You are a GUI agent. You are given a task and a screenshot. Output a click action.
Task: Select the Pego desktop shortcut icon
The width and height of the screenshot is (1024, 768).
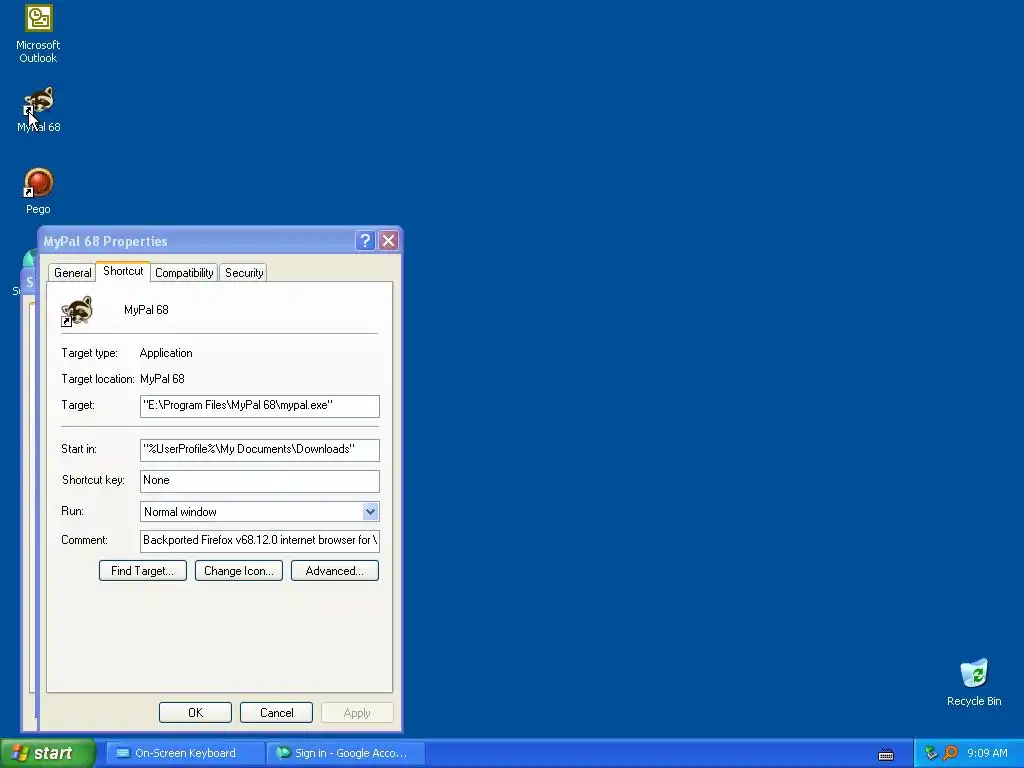38,191
